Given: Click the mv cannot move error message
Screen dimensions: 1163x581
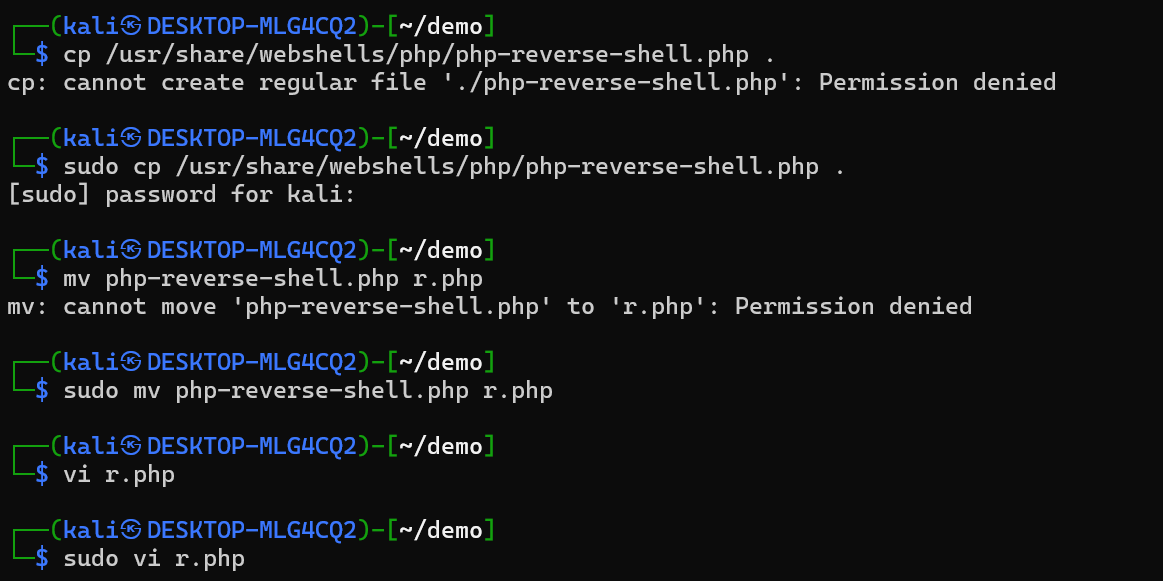Looking at the screenshot, I should point(489,306).
